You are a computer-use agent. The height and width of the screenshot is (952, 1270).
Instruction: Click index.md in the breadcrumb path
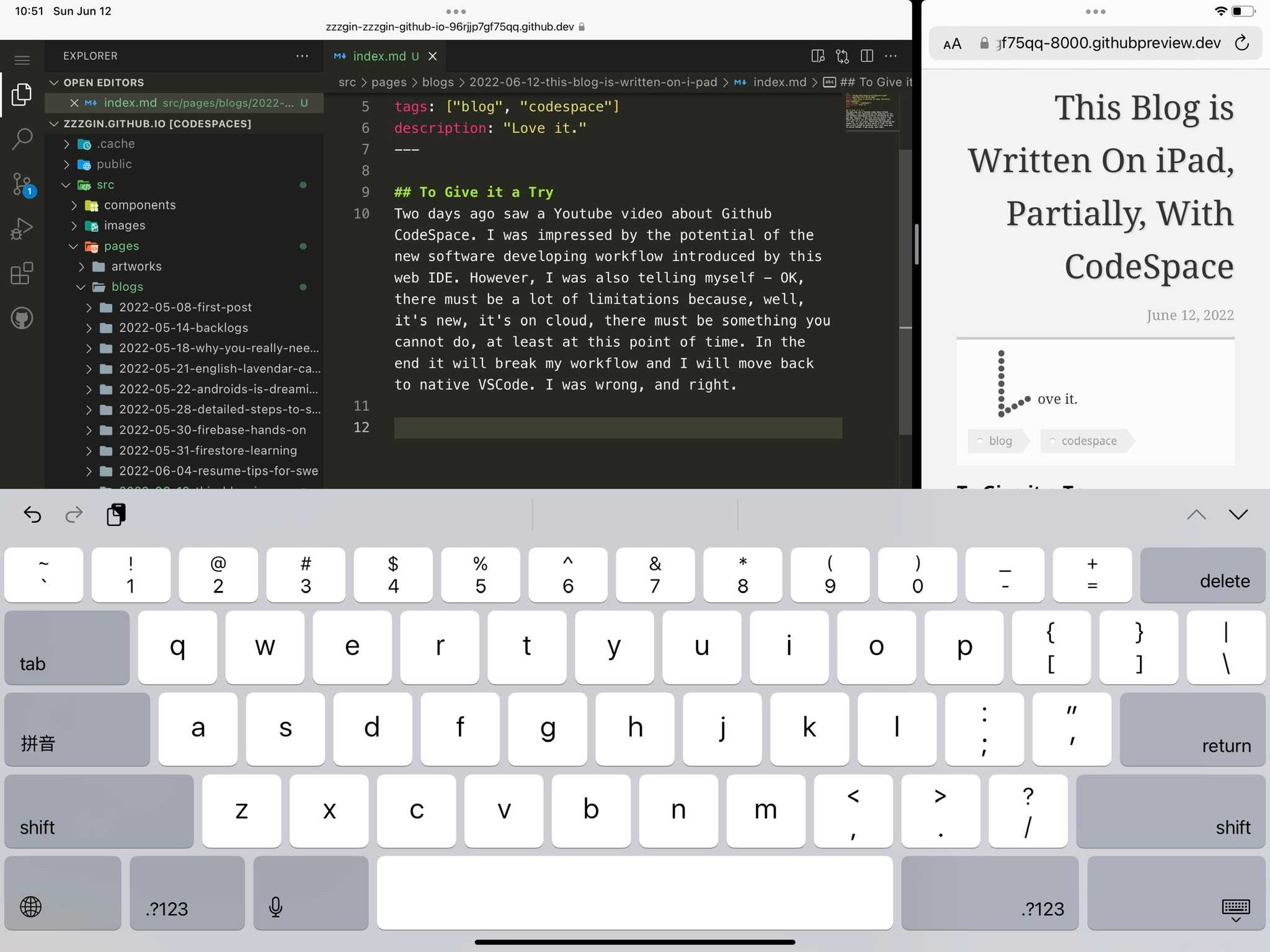point(771,82)
